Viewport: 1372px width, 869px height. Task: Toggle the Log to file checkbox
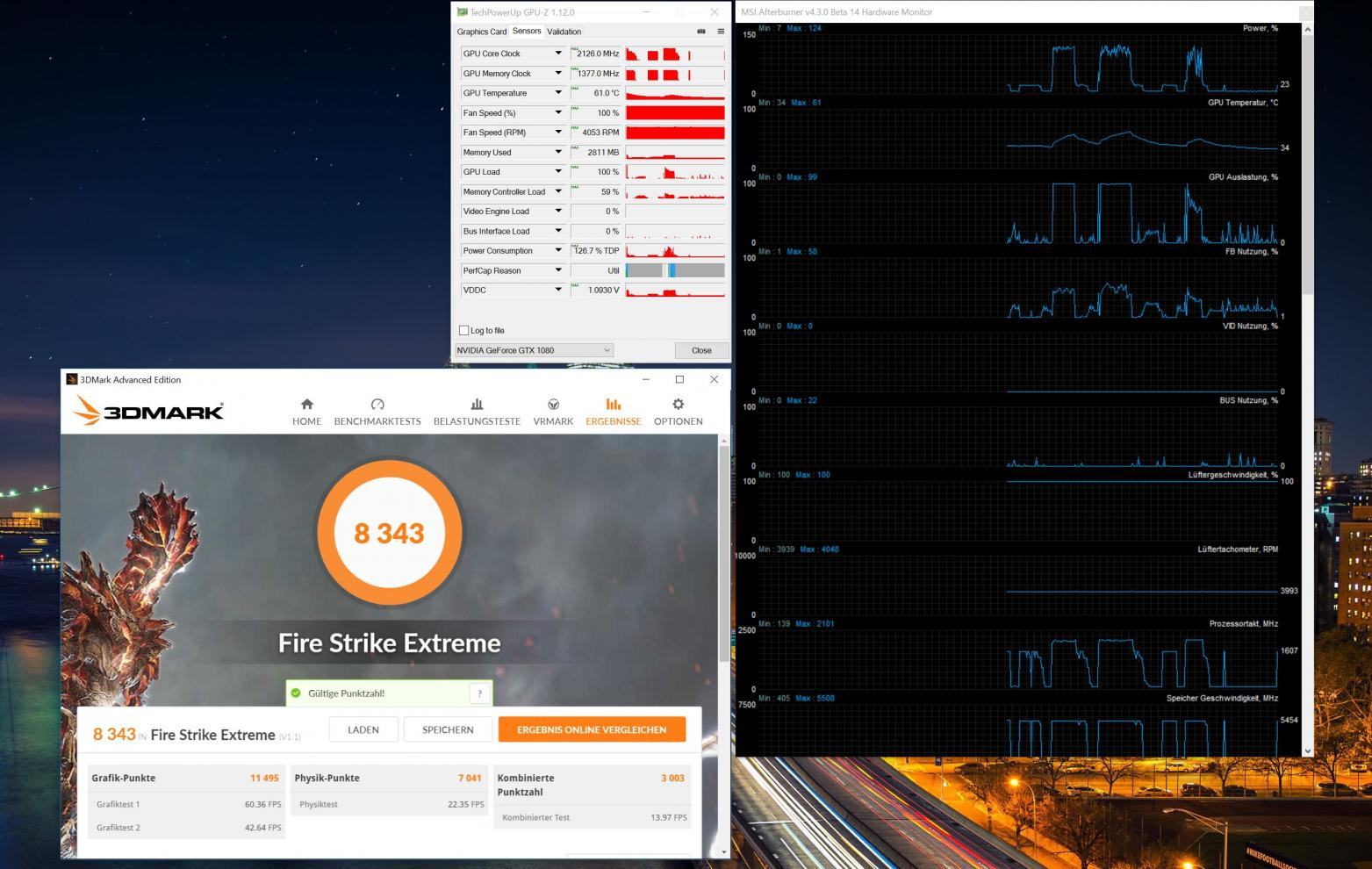(463, 330)
